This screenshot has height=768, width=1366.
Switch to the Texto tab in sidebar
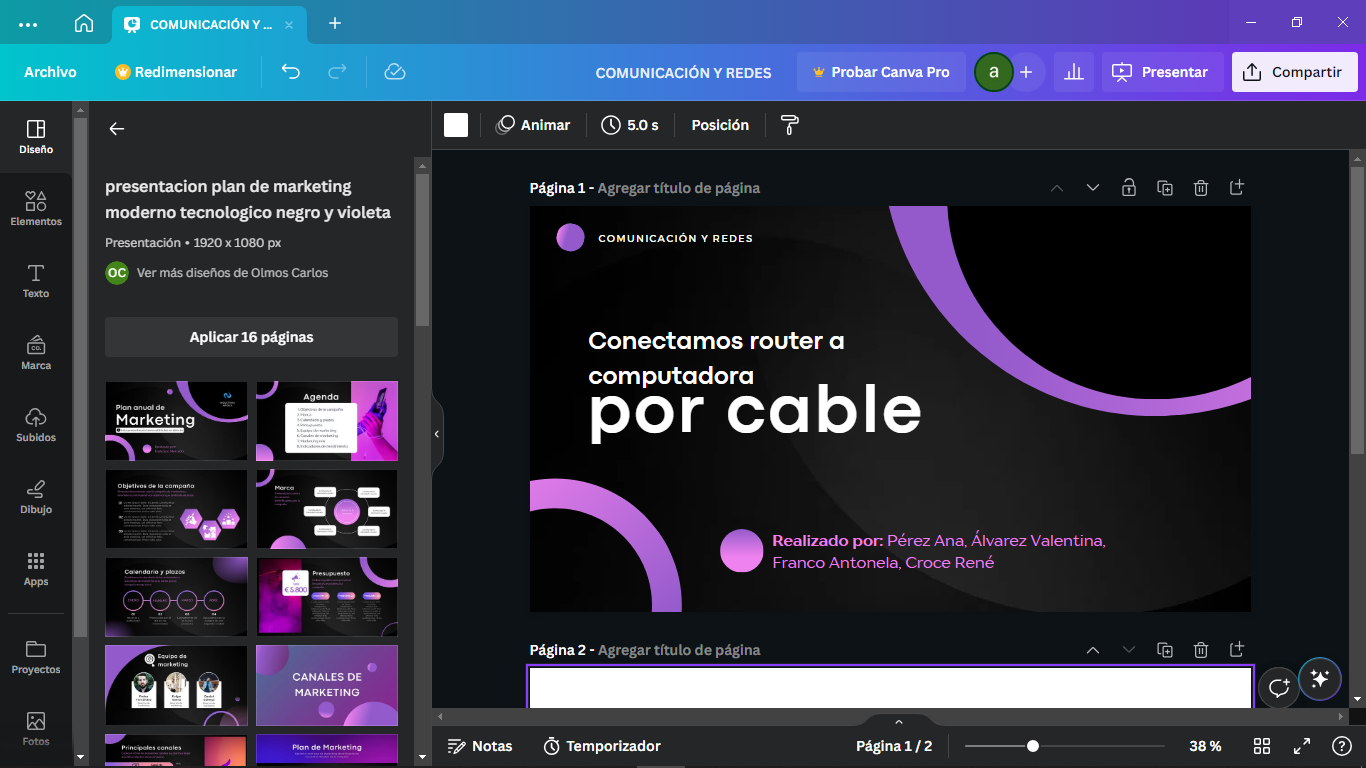tap(36, 281)
